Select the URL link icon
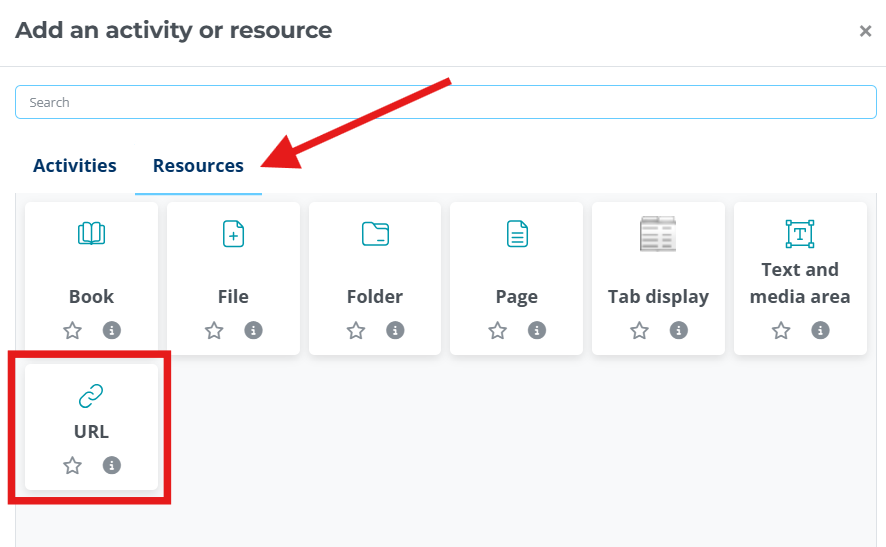886x547 pixels. pyautogui.click(x=91, y=396)
